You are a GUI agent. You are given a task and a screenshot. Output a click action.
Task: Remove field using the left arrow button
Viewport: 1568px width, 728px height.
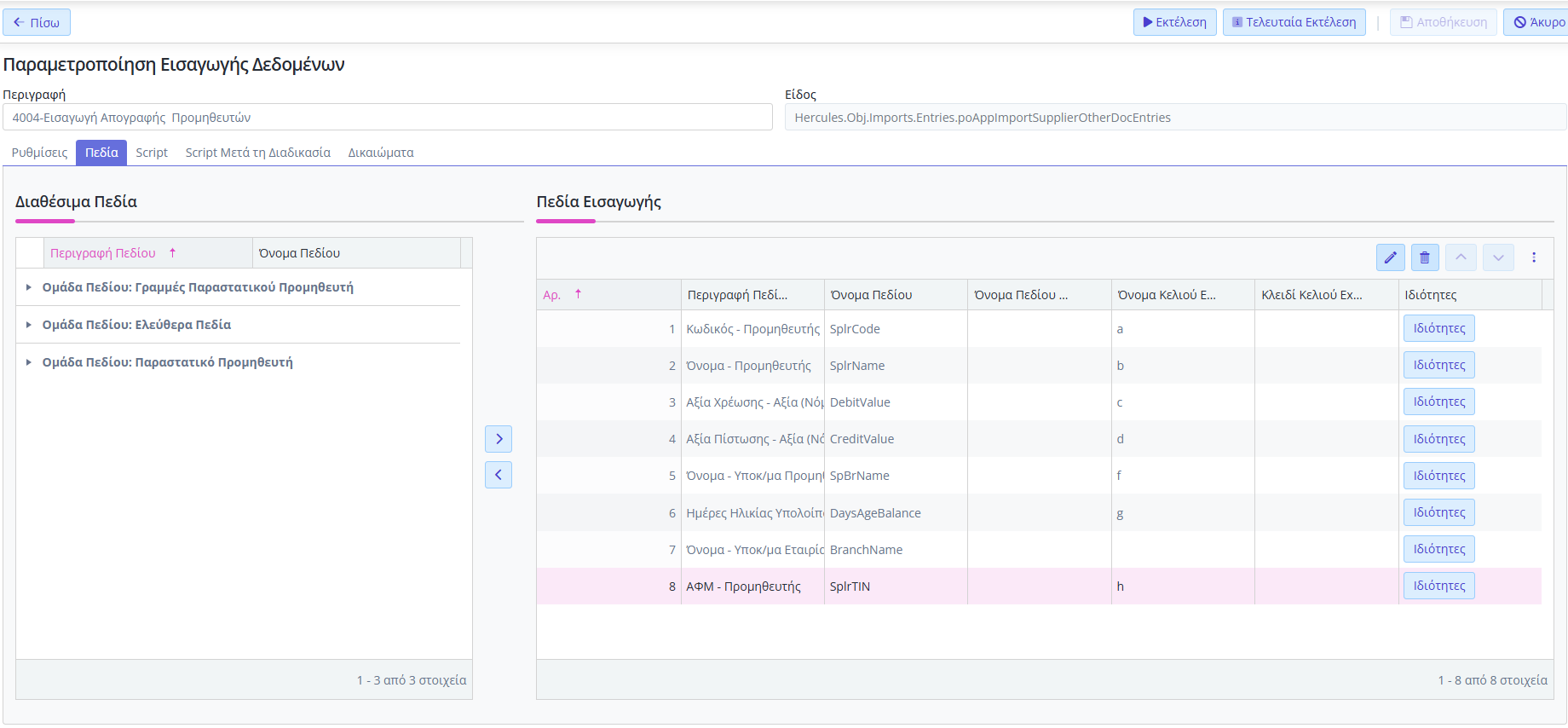pos(499,475)
